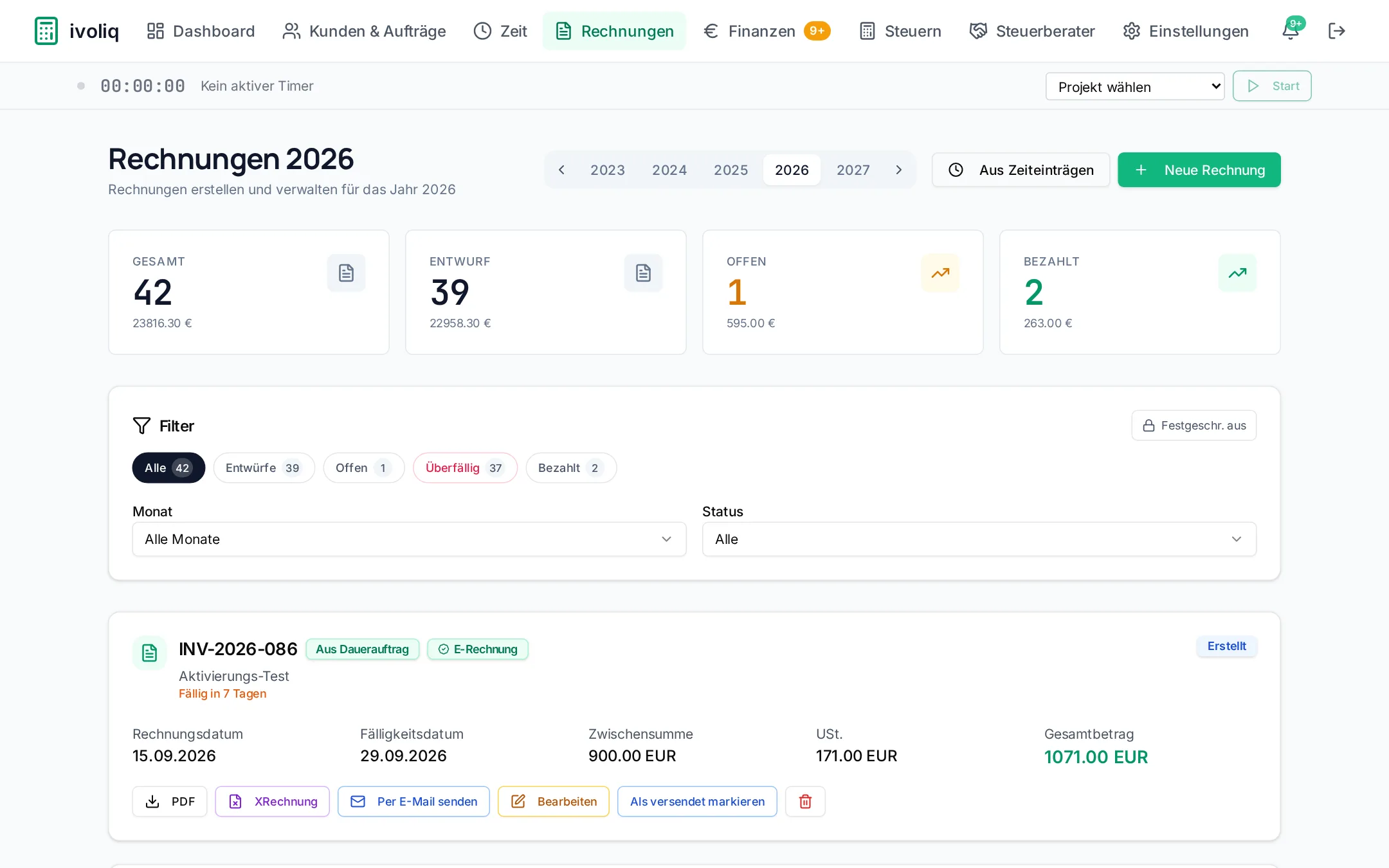This screenshot has height=868, width=1389.
Task: Download invoice PDF for INV-2026-086
Action: coord(170,801)
